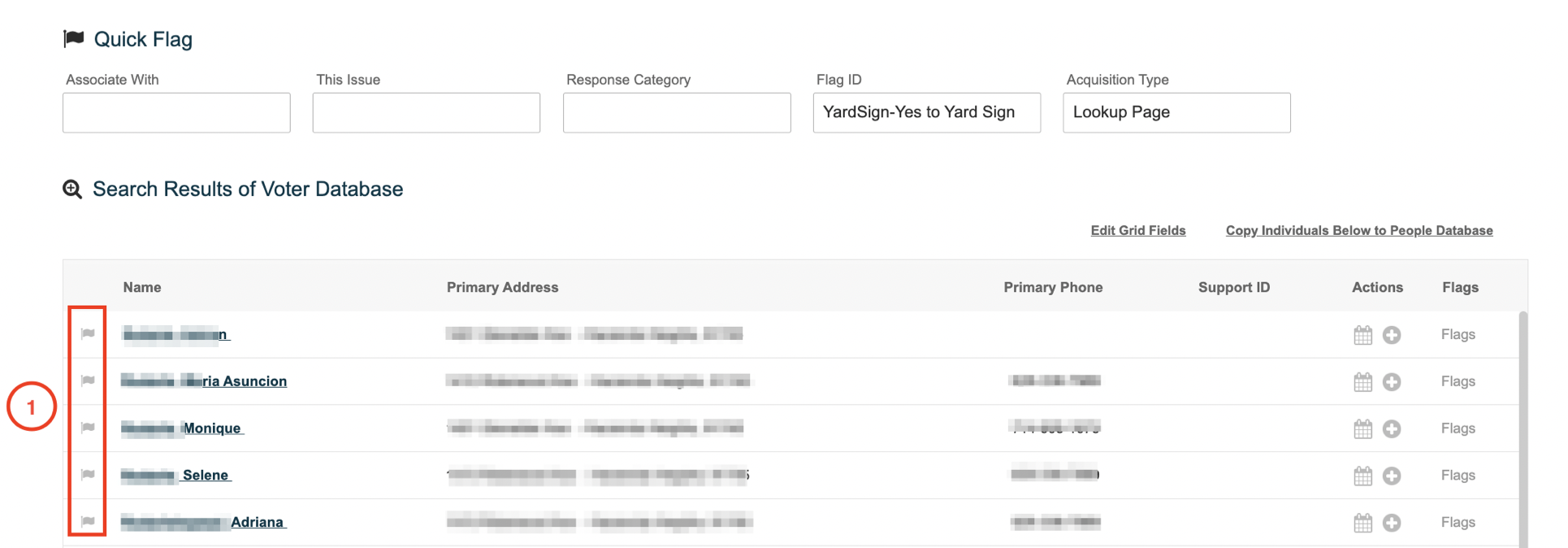1568x548 pixels.
Task: Click calendar icon in Asuncion row
Action: (x=1363, y=381)
